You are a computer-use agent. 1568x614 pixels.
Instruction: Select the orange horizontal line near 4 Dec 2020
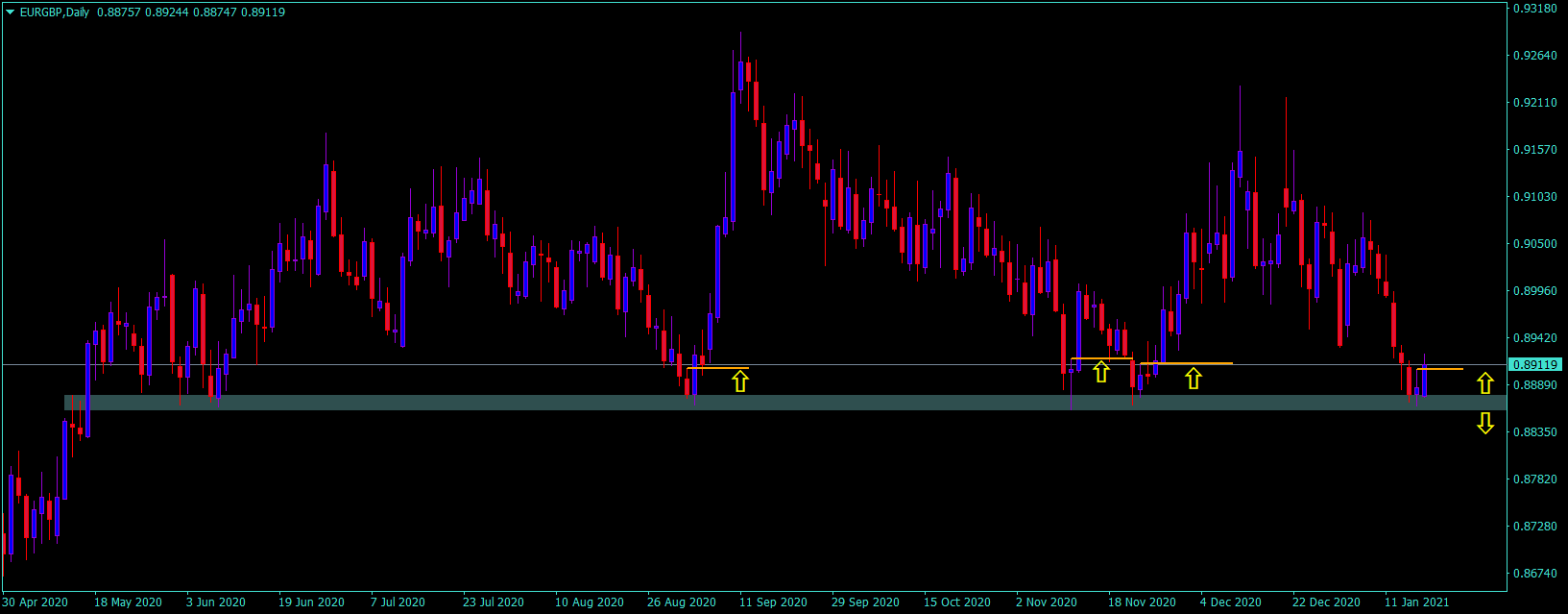(1186, 363)
